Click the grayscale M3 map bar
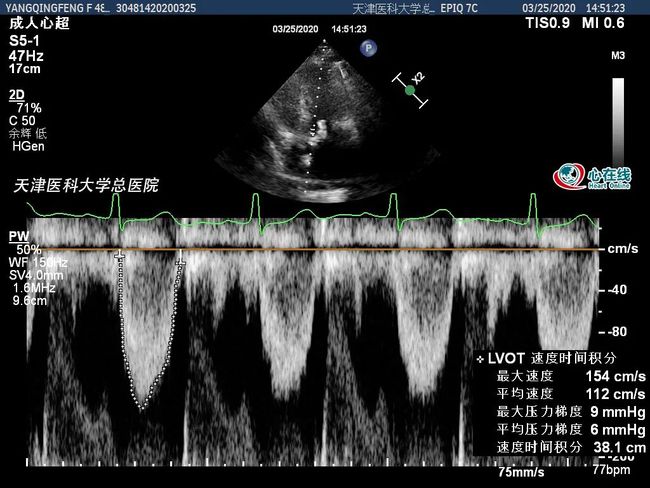This screenshot has height=488, width=650. coord(618,120)
